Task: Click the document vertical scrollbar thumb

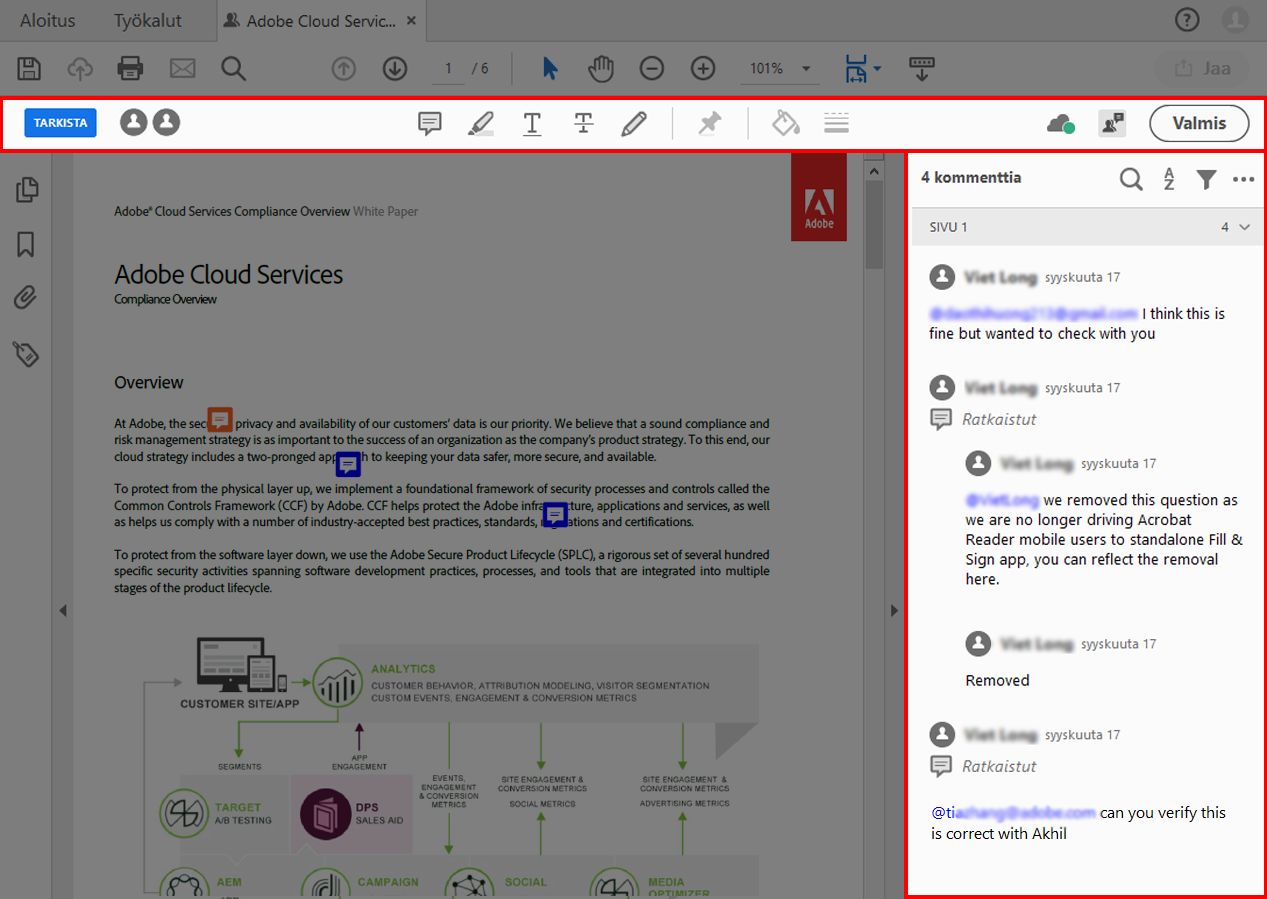Action: [x=873, y=225]
